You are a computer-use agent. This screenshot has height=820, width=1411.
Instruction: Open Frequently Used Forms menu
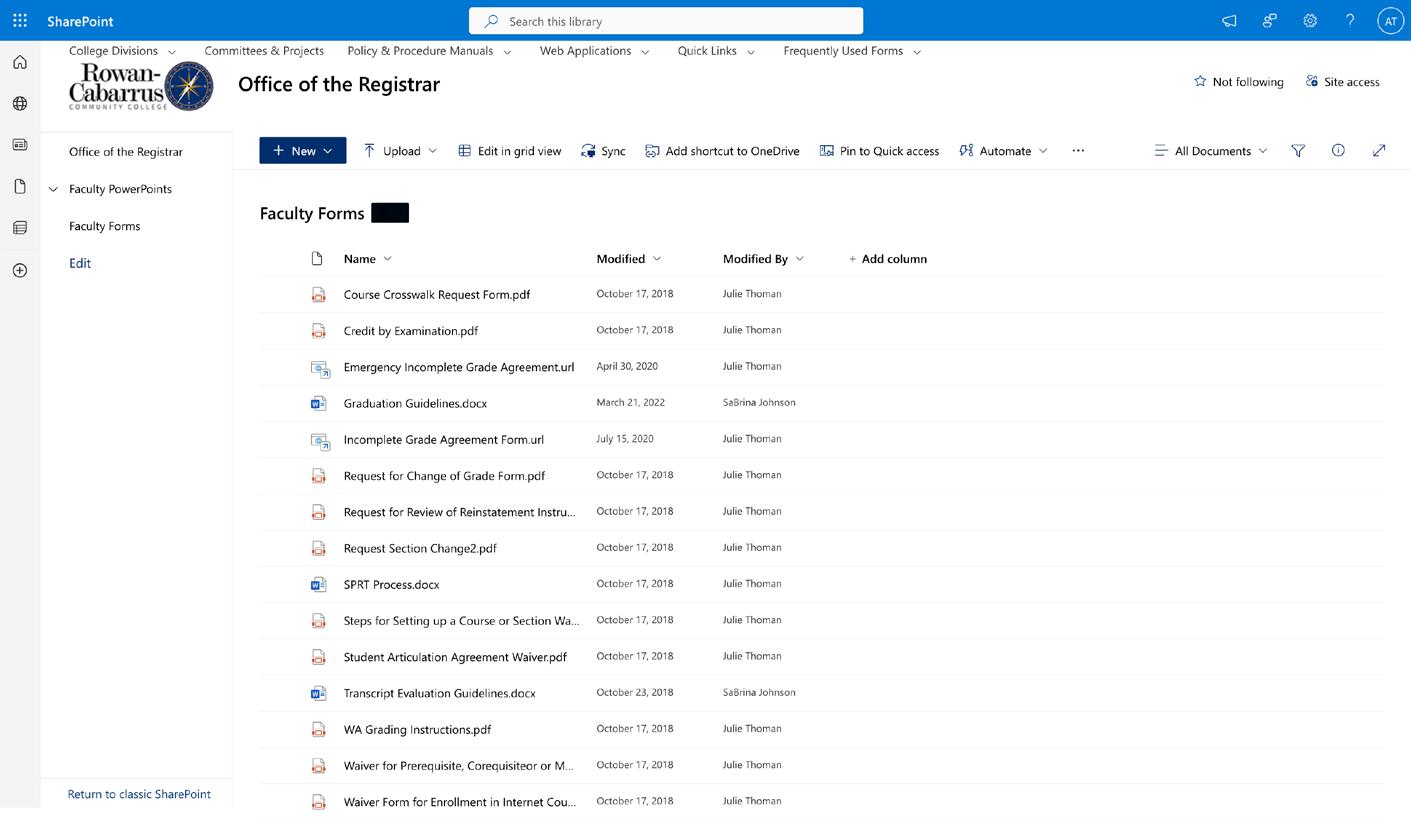853,51
